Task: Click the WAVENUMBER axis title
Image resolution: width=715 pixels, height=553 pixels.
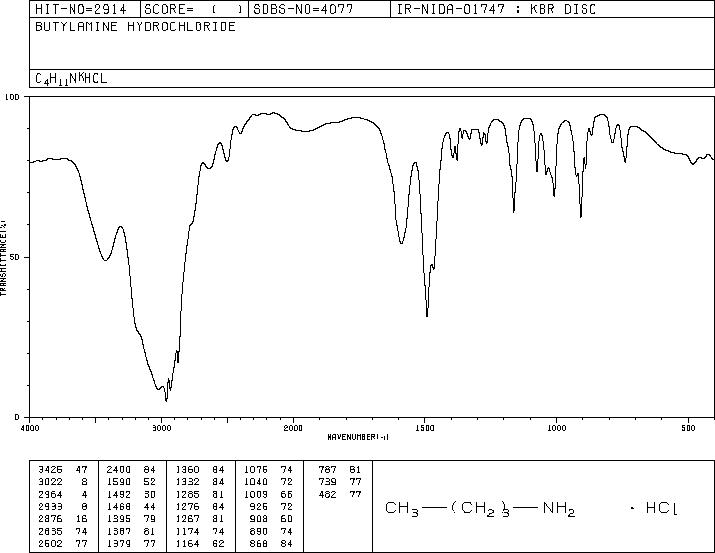Action: point(358,437)
